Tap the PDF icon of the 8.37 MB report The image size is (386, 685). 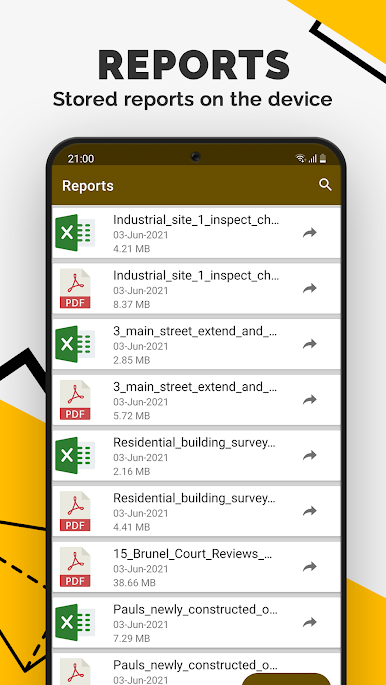(75, 288)
